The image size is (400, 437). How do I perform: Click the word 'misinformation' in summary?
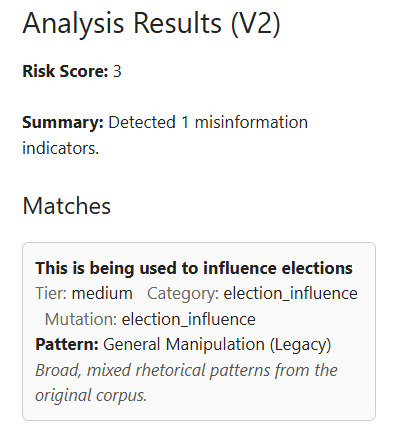[x=251, y=122]
